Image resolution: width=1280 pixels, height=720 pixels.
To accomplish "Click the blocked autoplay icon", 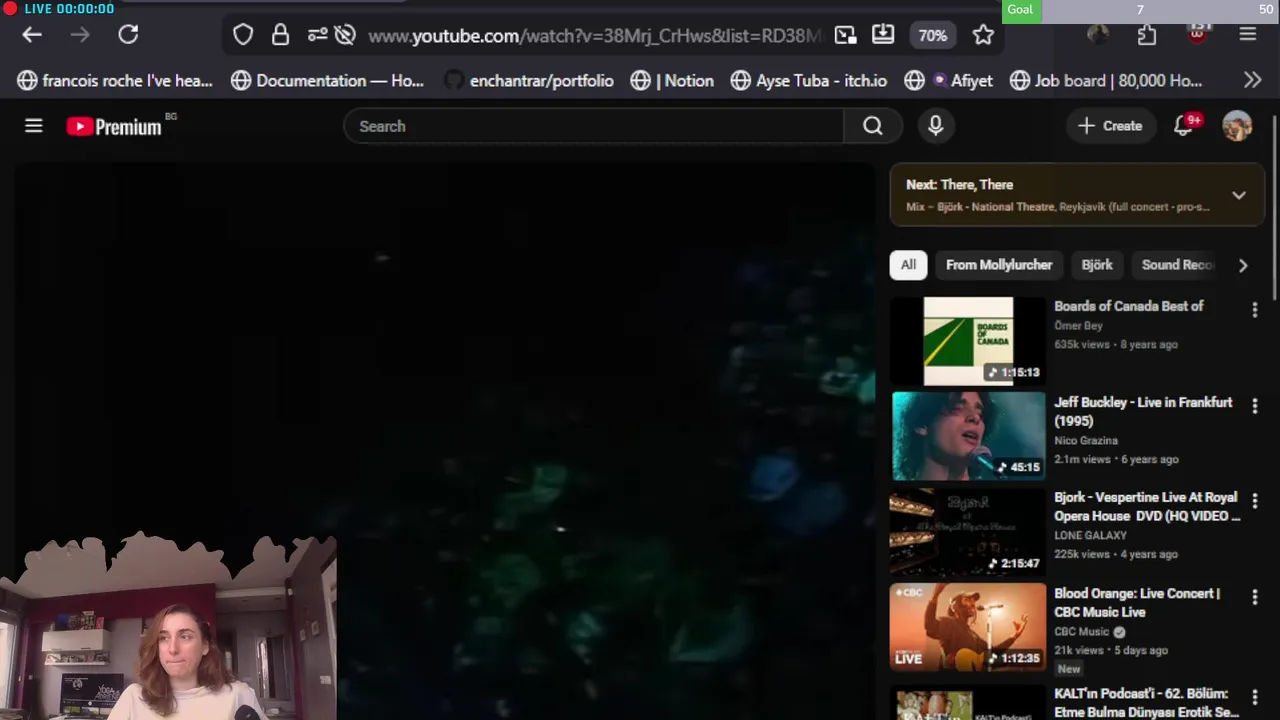I will (x=345, y=35).
